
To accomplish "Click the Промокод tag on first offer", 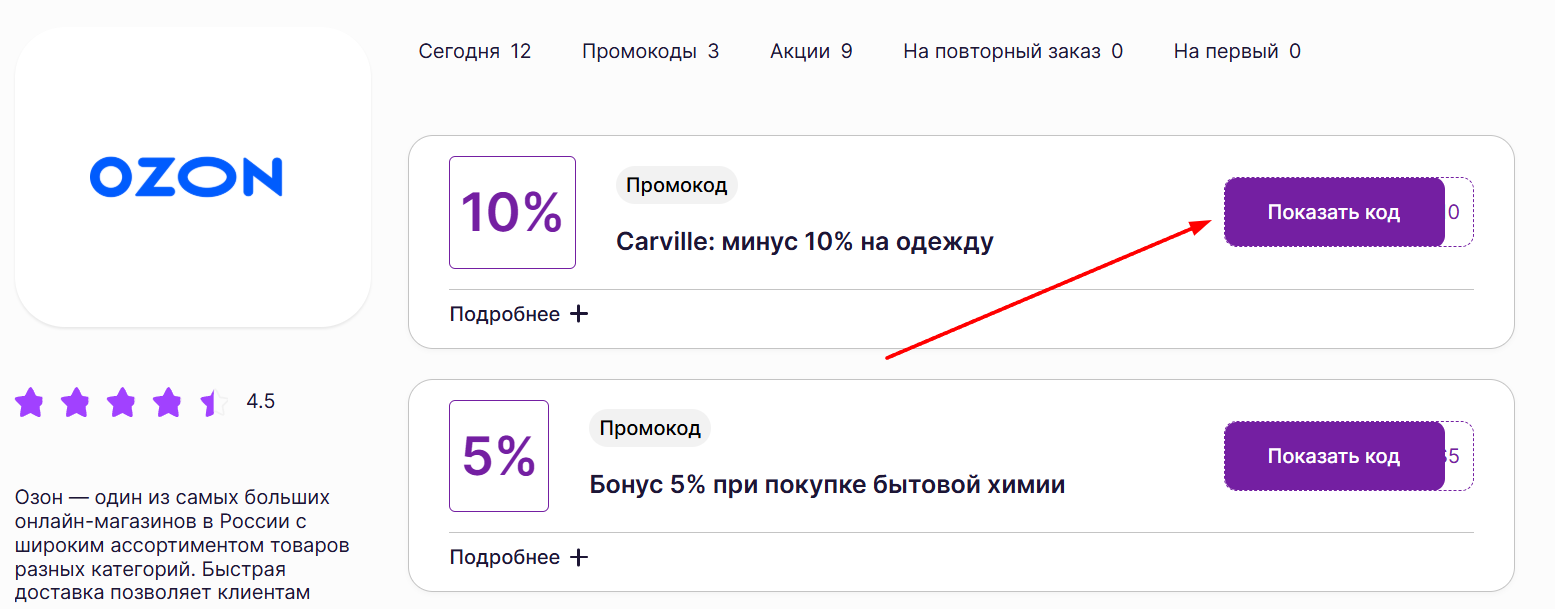I will pyautogui.click(x=676, y=184).
